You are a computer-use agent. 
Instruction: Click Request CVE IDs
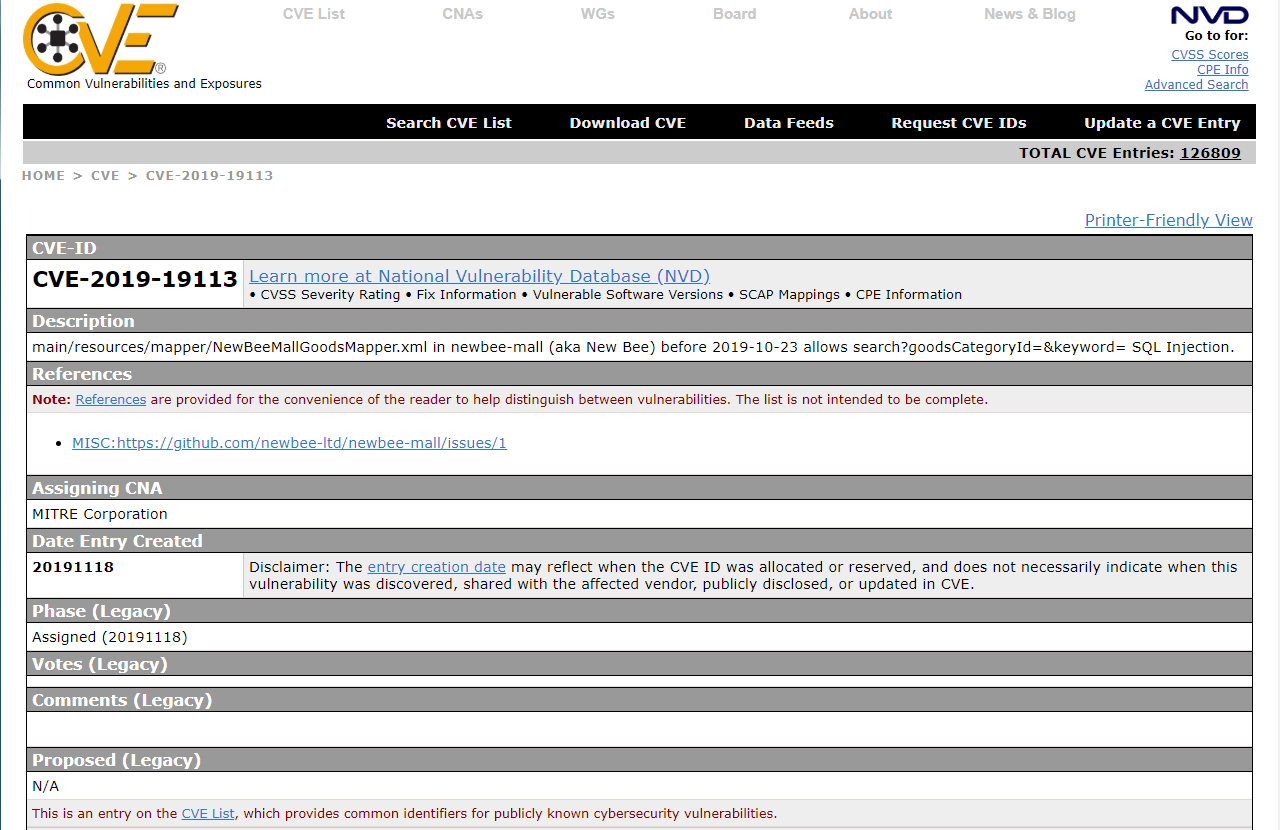[959, 123]
